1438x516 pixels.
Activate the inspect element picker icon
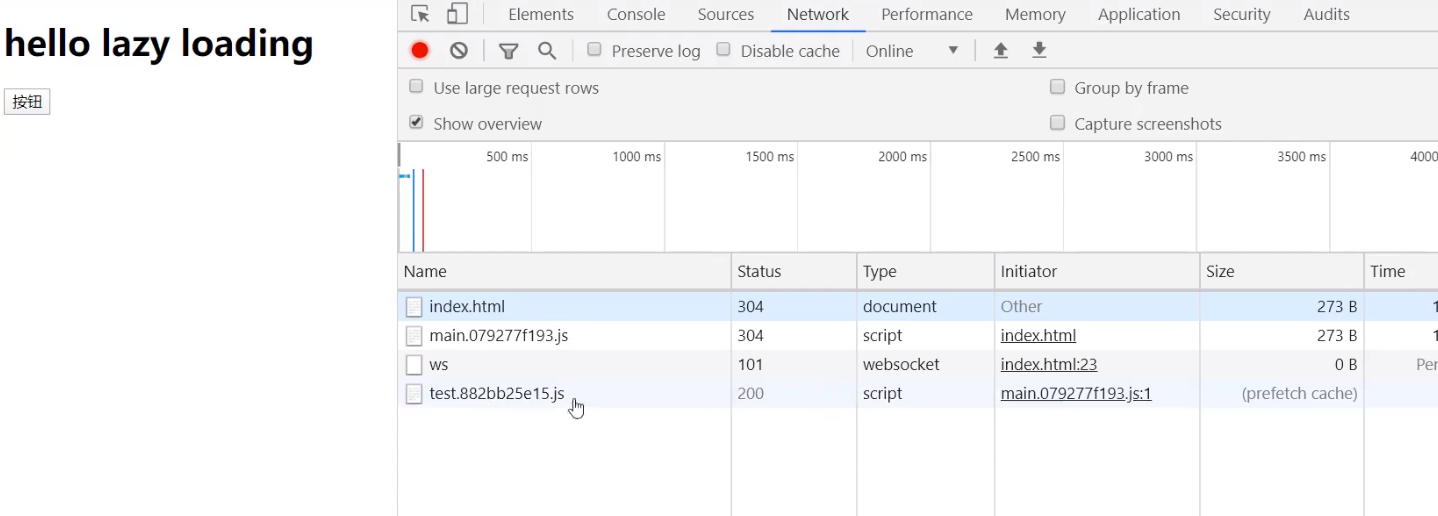[420, 14]
